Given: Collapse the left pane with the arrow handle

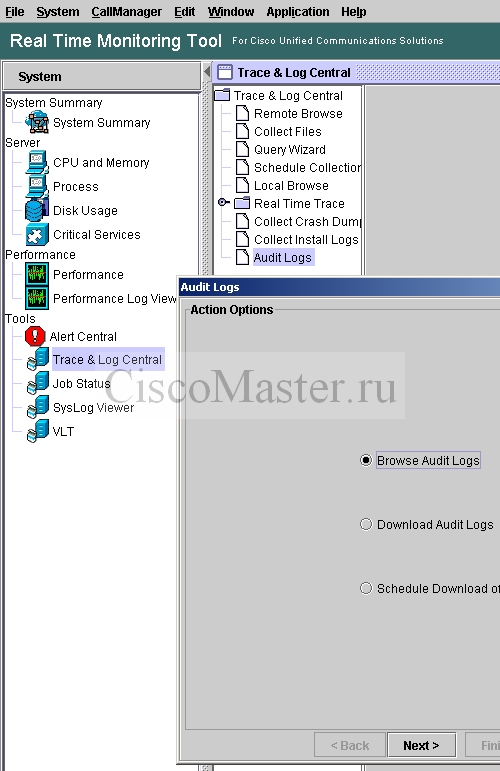Looking at the screenshot, I should tap(207, 72).
